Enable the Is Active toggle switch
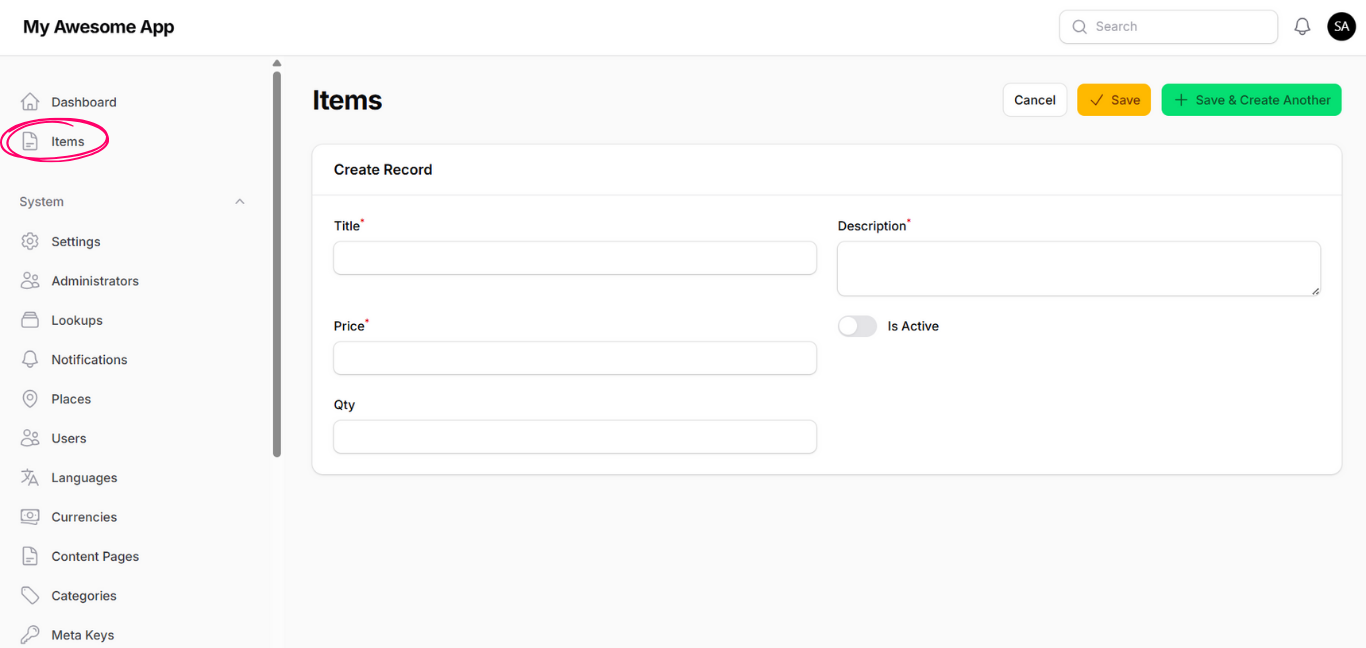This screenshot has height=648, width=1366. click(x=857, y=327)
